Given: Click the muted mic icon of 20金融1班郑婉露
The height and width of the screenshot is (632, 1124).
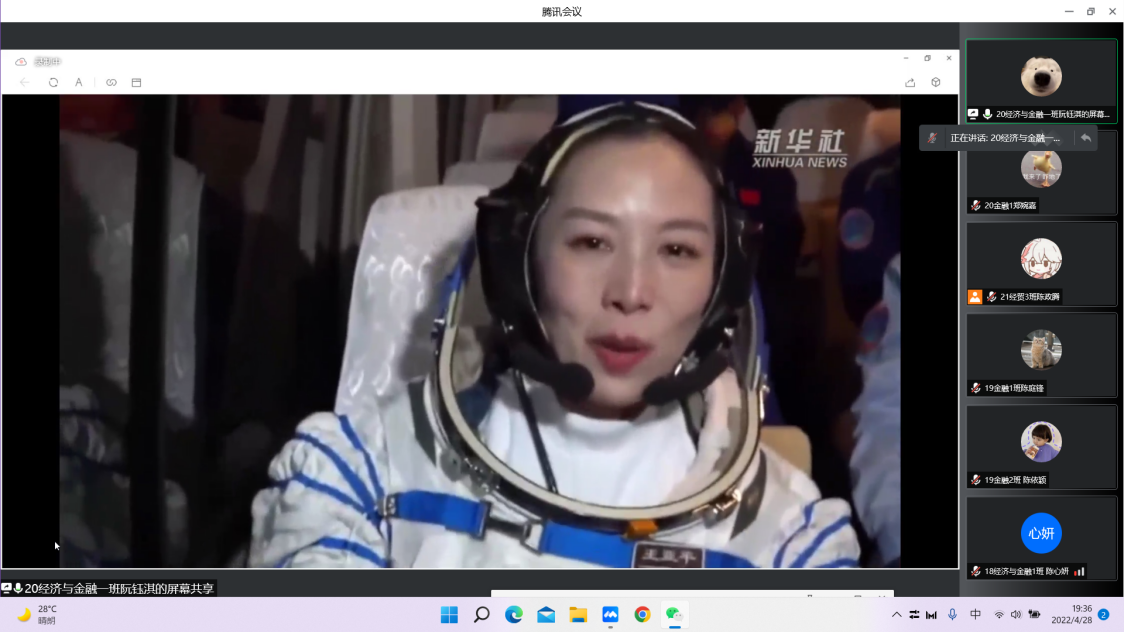Looking at the screenshot, I should point(976,206).
